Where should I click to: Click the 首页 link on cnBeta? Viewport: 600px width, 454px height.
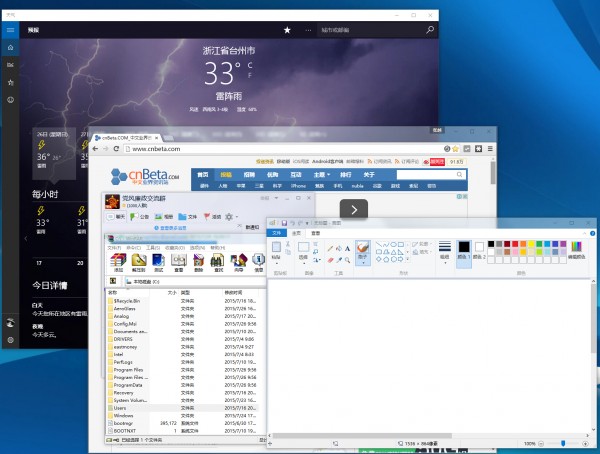pos(203,175)
